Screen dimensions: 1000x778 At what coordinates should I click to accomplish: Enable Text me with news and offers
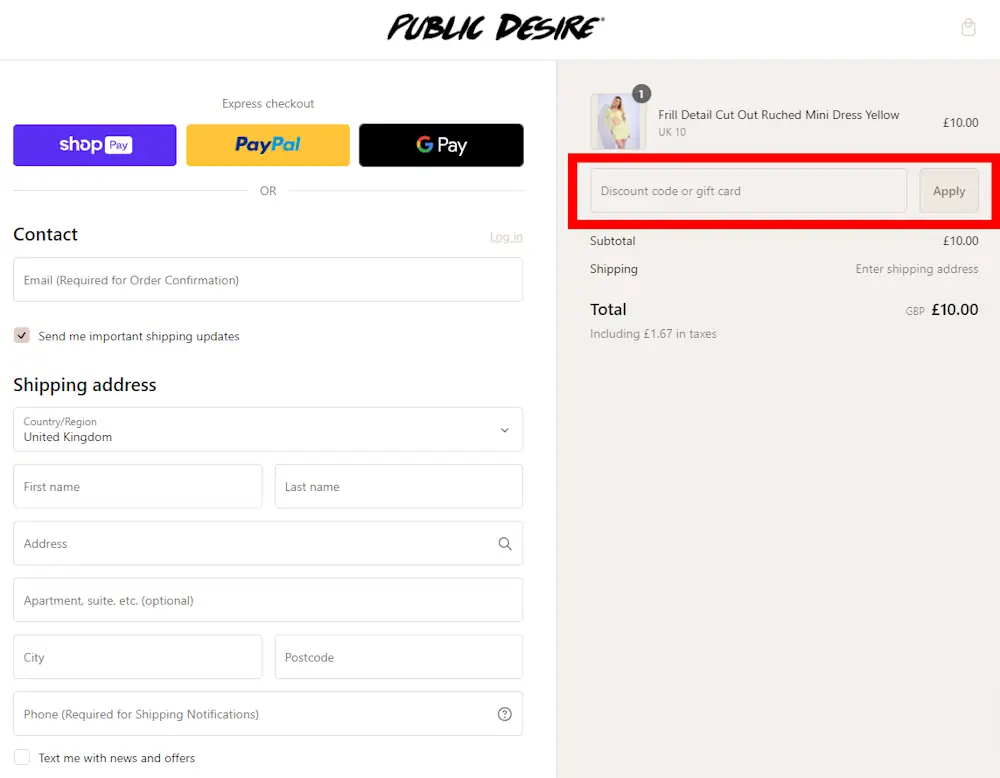22,757
